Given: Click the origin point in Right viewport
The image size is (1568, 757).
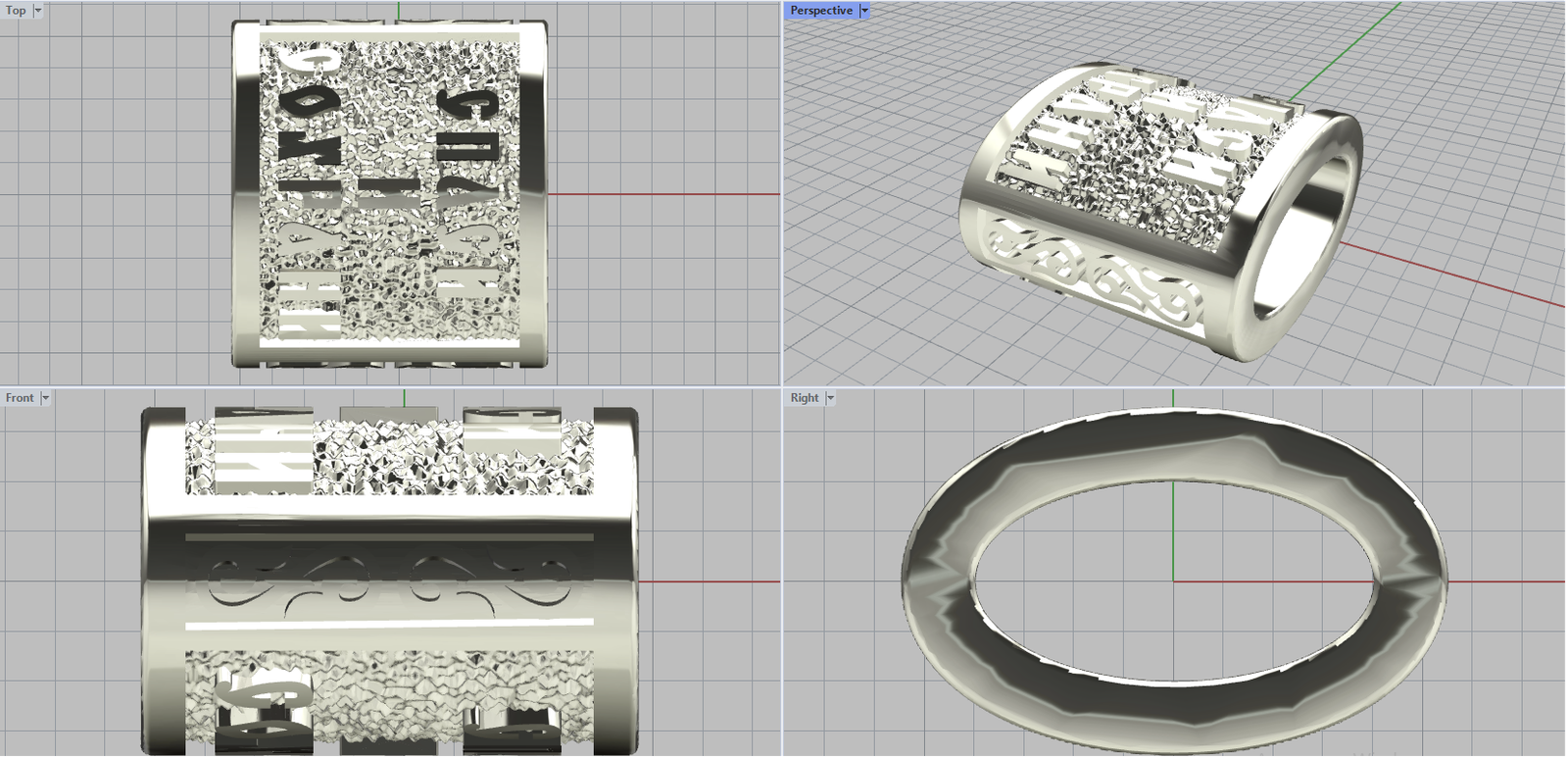Looking at the screenshot, I should pos(1174,580).
